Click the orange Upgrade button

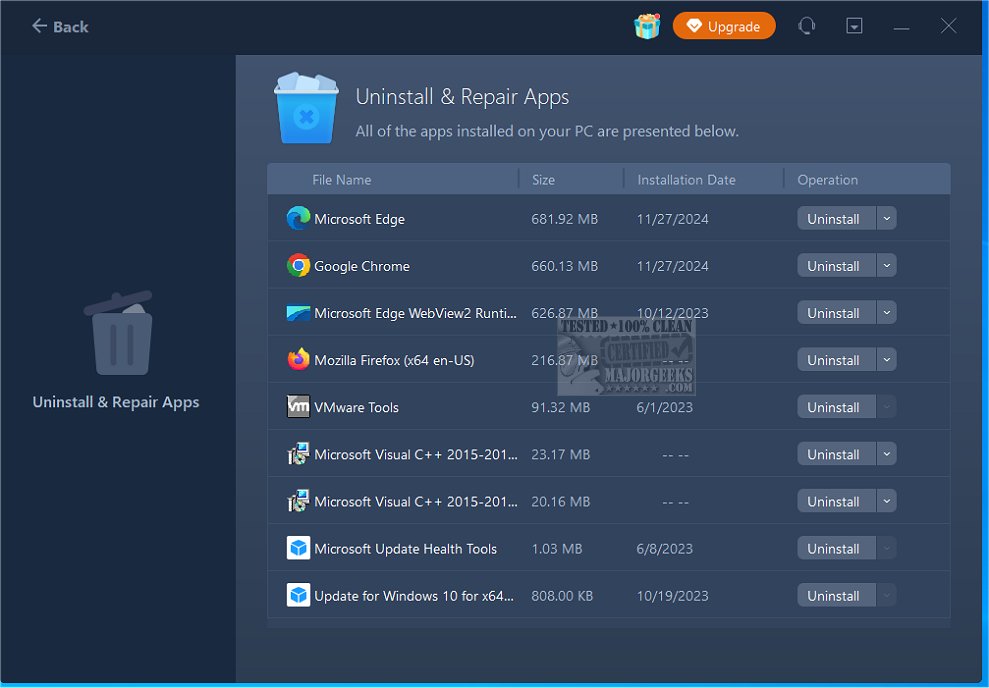click(x=723, y=26)
